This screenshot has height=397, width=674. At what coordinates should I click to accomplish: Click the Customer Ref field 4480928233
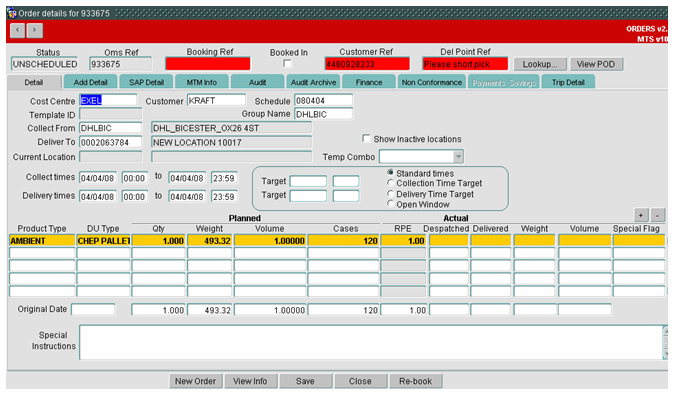coord(367,64)
